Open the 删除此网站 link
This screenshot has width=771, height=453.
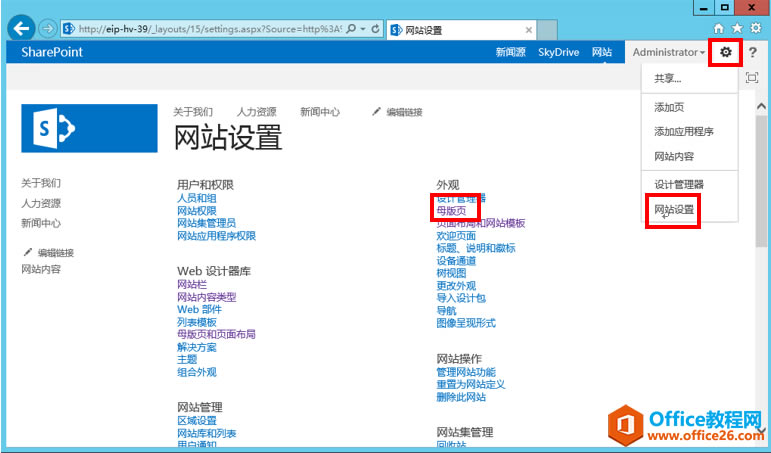coord(461,397)
